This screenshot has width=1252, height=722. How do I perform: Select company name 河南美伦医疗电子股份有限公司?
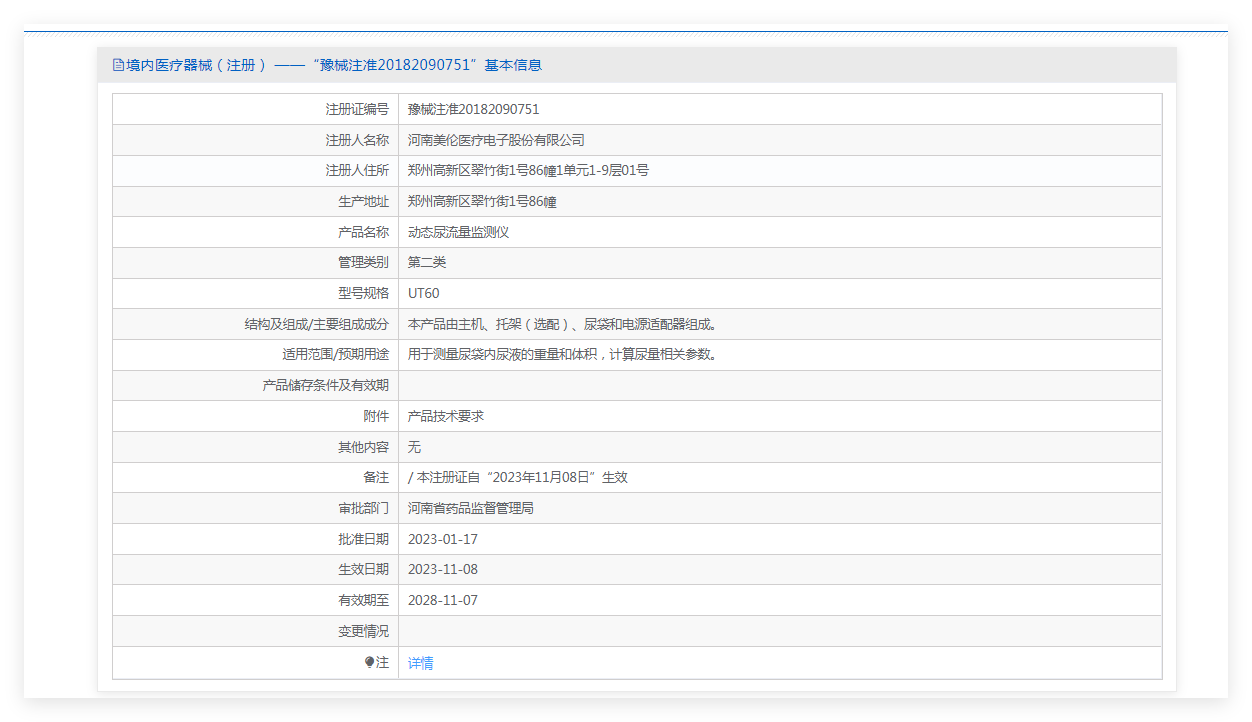[496, 140]
